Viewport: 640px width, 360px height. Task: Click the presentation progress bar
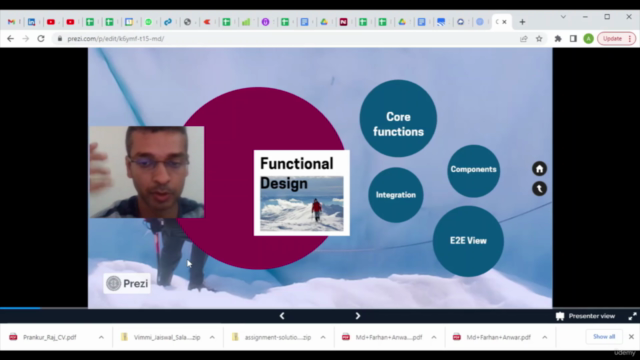[320, 308]
